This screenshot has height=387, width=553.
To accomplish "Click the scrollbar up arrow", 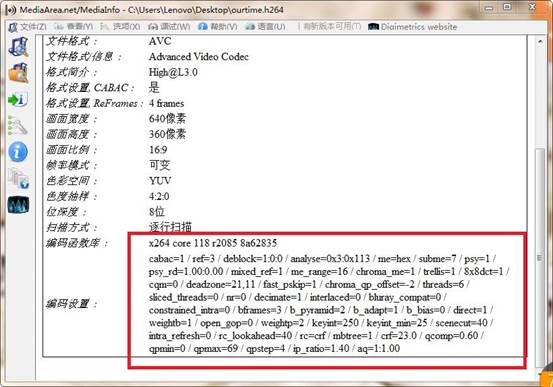I will point(540,41).
